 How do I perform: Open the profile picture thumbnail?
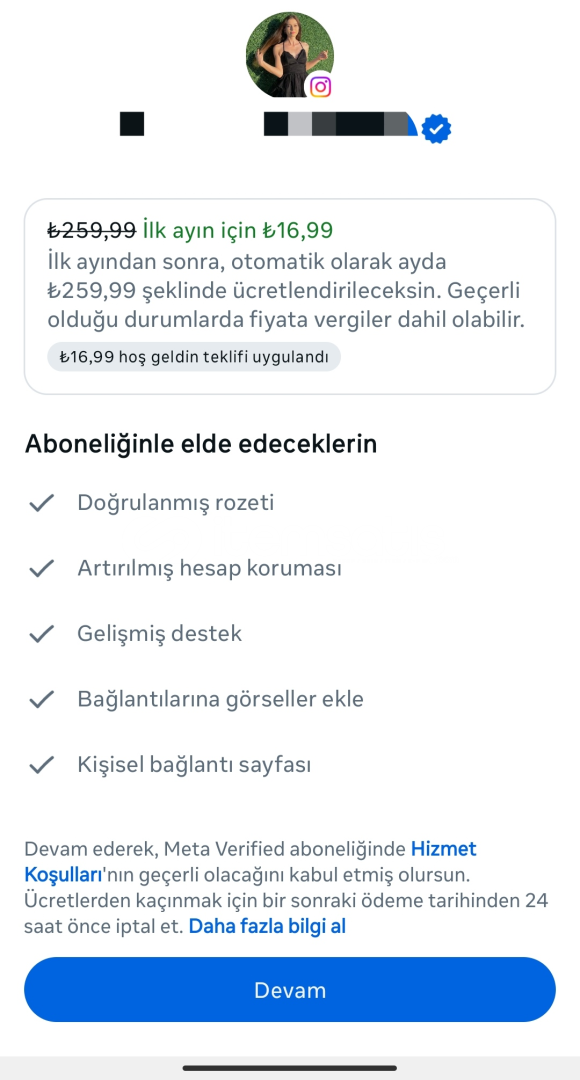pos(290,54)
